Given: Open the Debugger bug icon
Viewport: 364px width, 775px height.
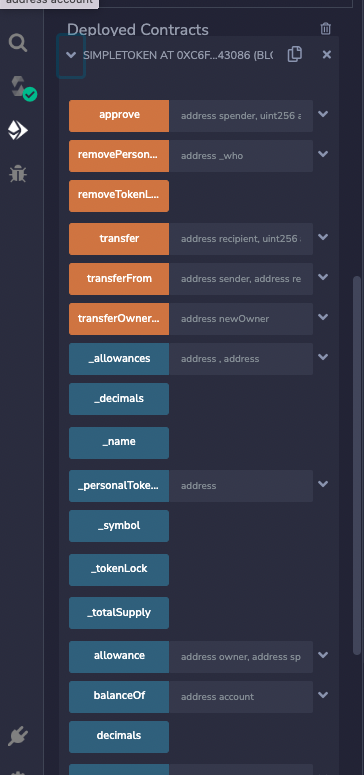Looking at the screenshot, I should tap(18, 174).
